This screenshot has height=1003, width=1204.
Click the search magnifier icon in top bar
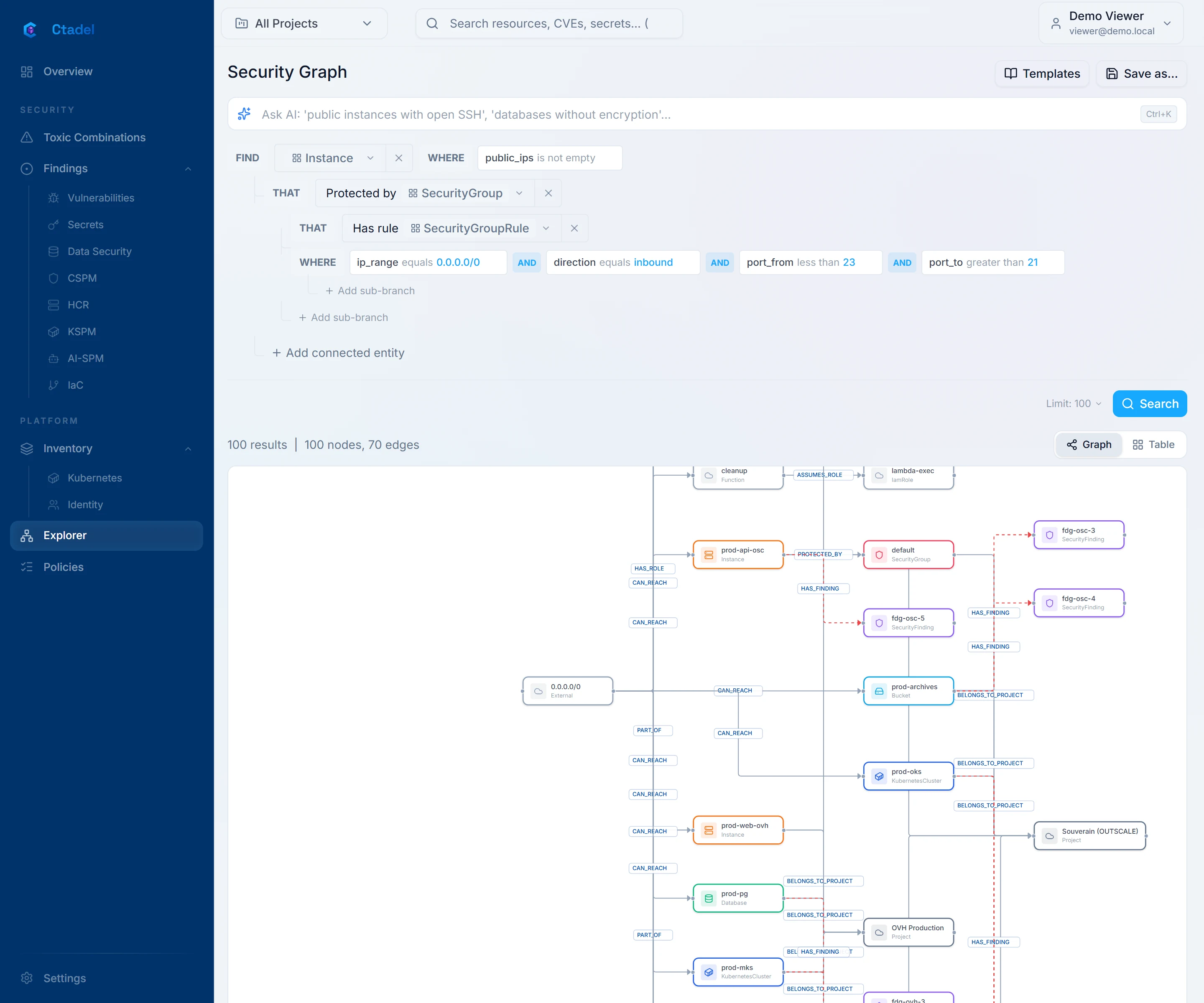432,23
